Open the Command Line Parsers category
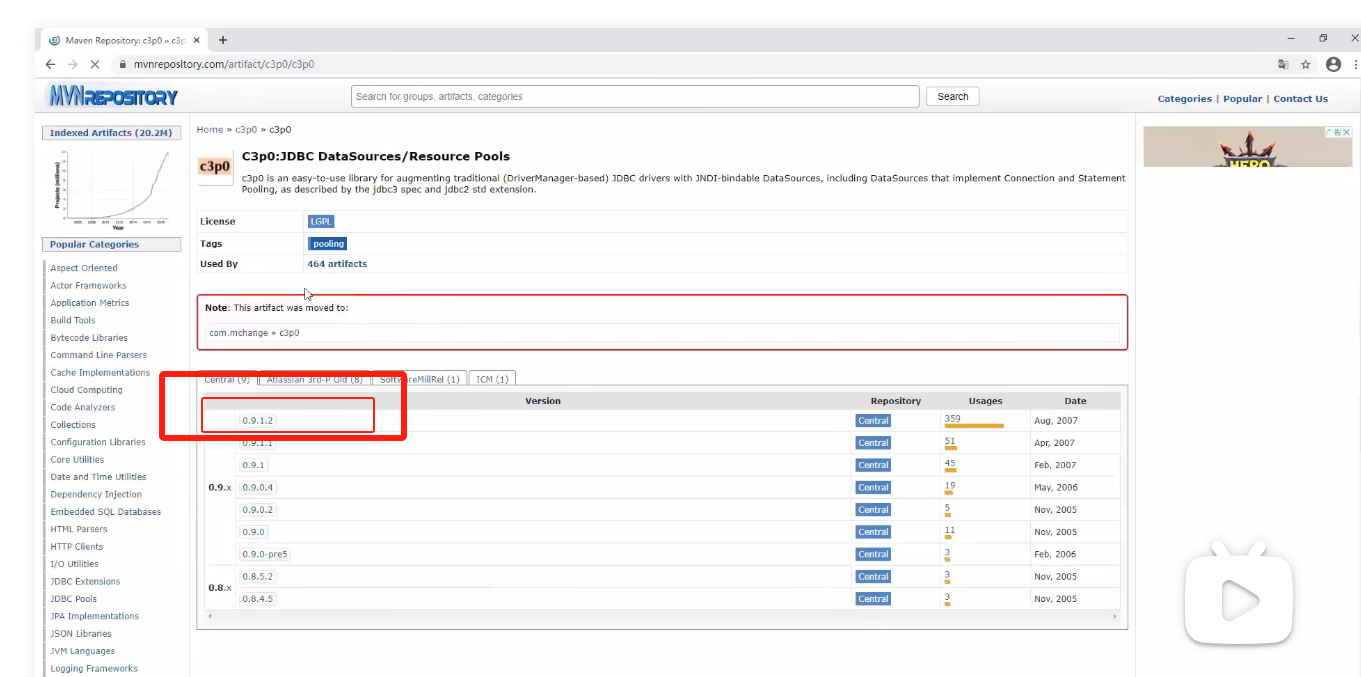The height and width of the screenshot is (677, 1361). coord(99,355)
